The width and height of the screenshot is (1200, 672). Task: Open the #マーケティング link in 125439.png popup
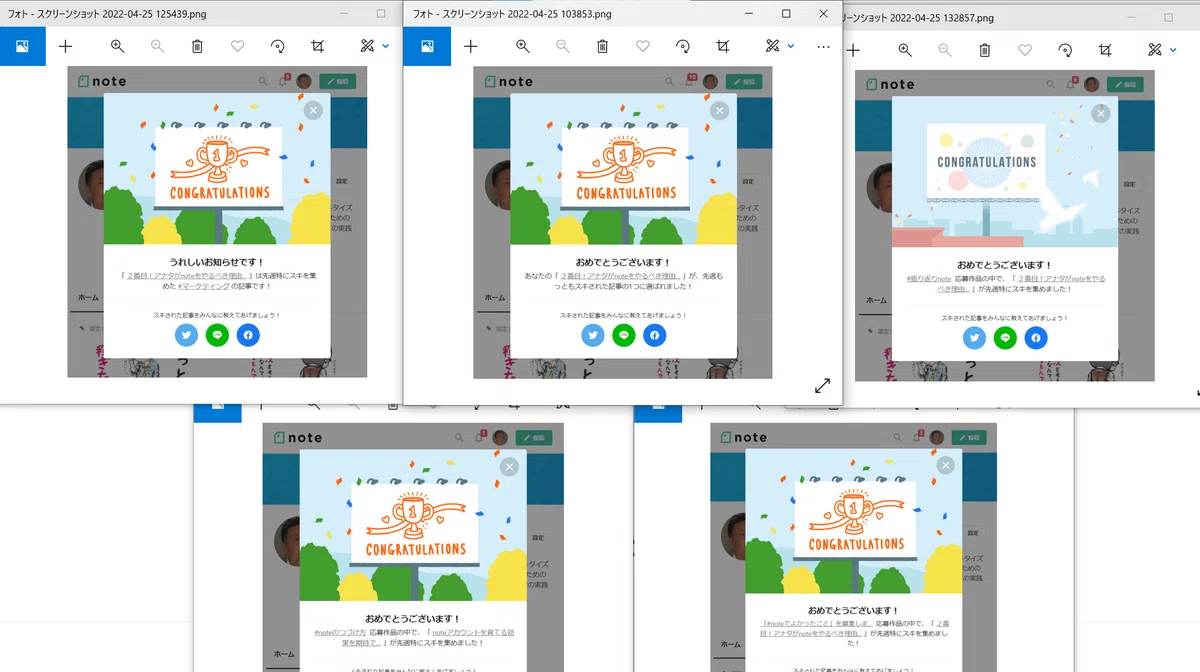coord(203,286)
